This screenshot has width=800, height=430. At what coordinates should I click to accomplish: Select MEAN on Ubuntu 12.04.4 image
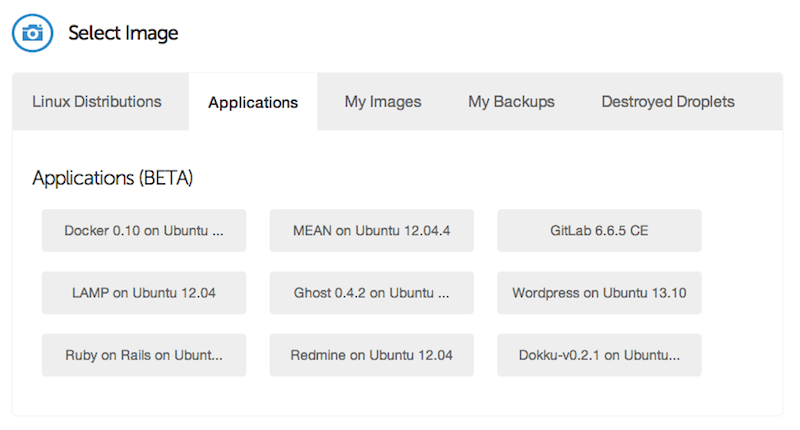(372, 230)
